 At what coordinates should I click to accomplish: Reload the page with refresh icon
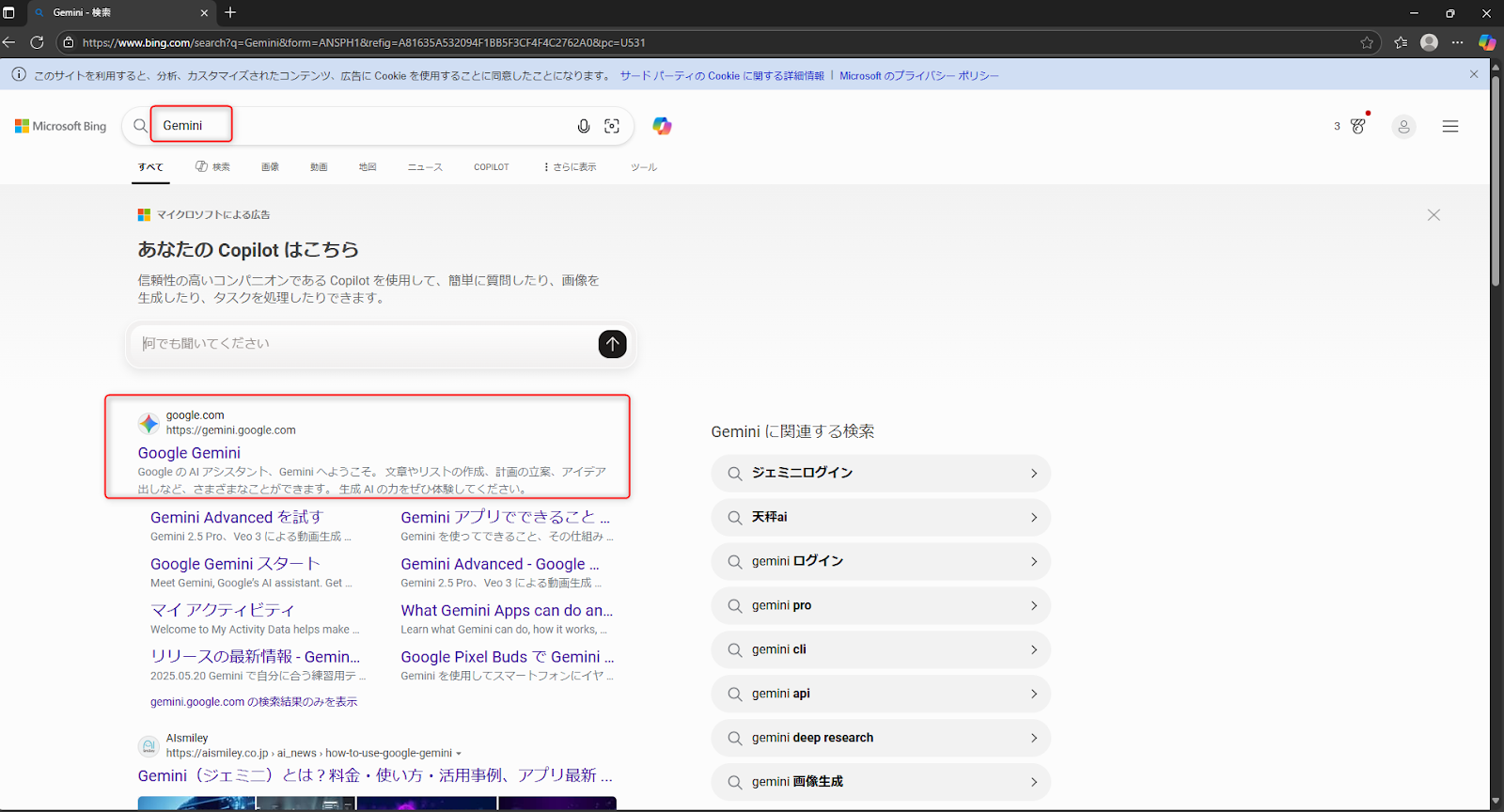(x=38, y=42)
